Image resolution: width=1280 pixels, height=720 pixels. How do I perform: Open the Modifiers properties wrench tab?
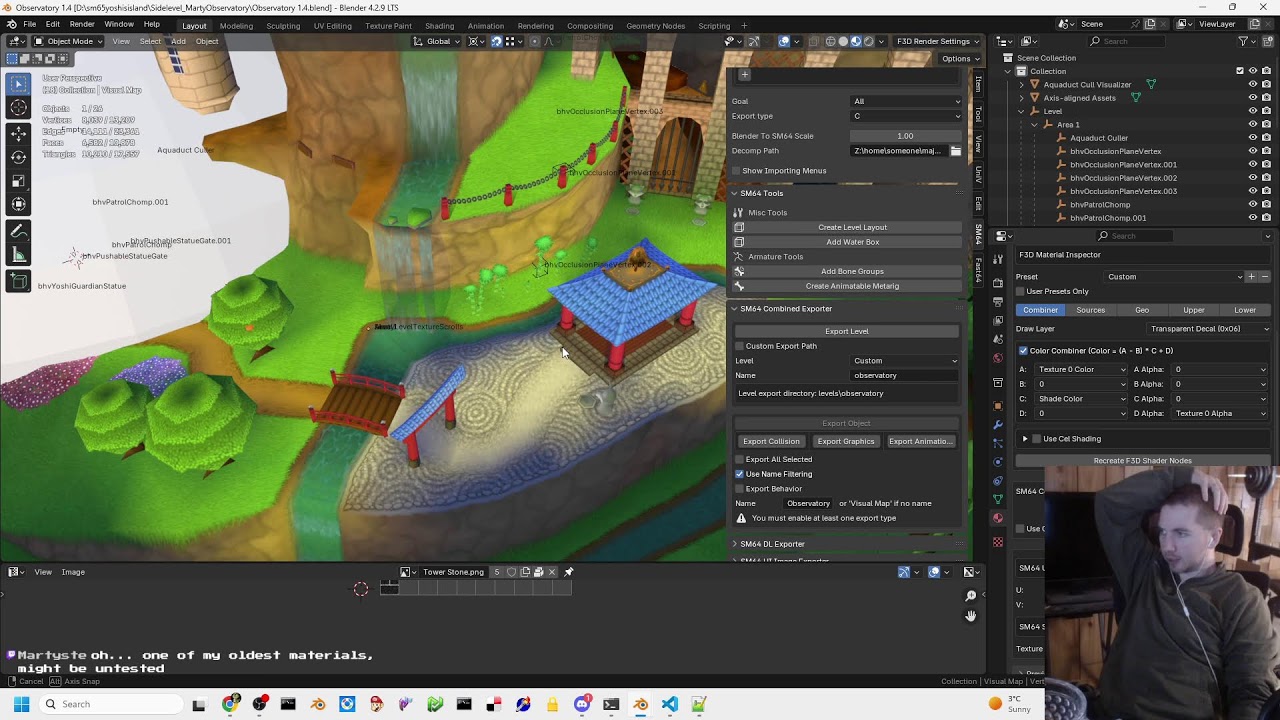coord(998,424)
